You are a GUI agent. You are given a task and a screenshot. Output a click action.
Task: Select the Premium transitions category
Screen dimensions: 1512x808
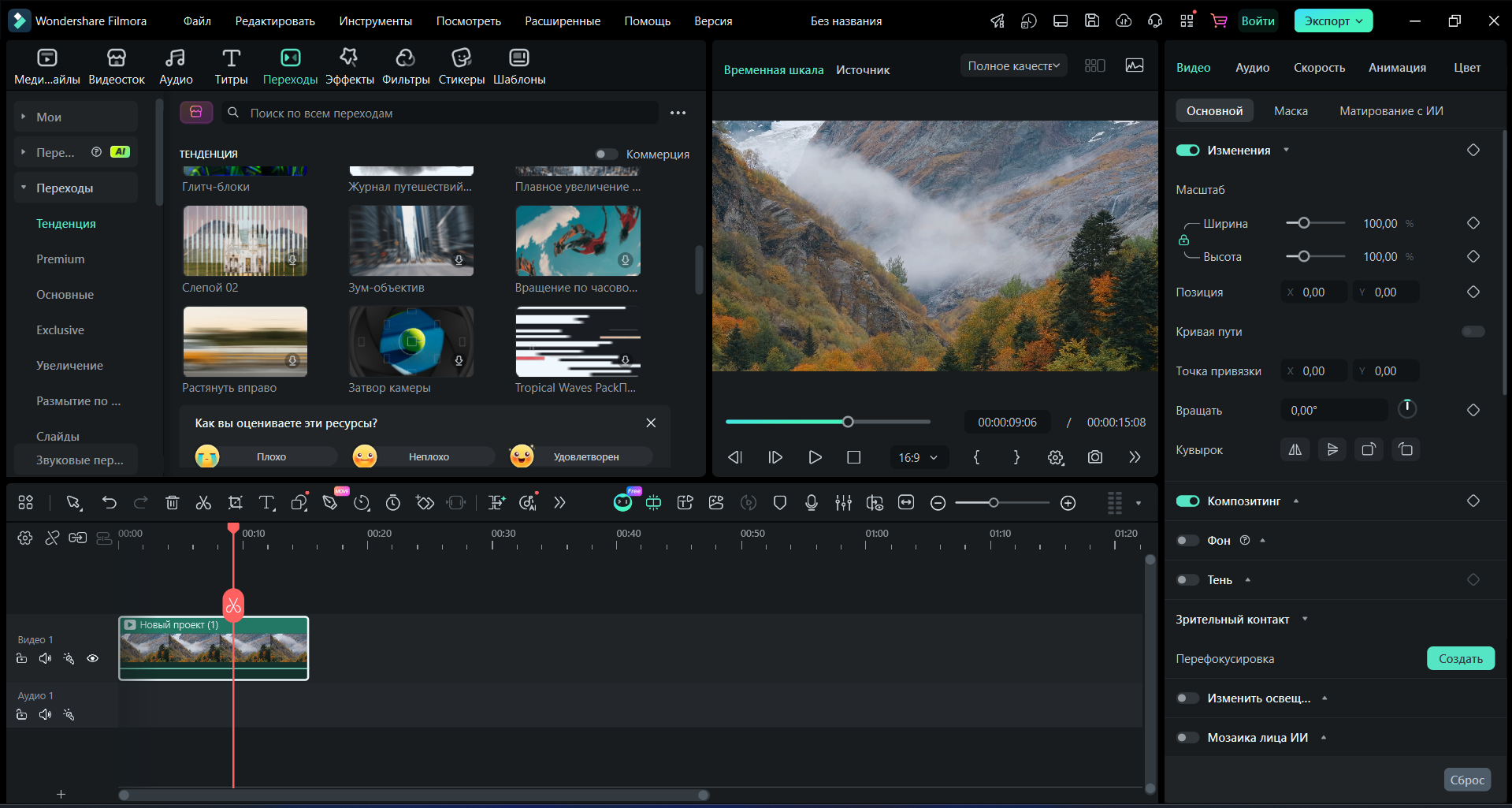(x=61, y=259)
